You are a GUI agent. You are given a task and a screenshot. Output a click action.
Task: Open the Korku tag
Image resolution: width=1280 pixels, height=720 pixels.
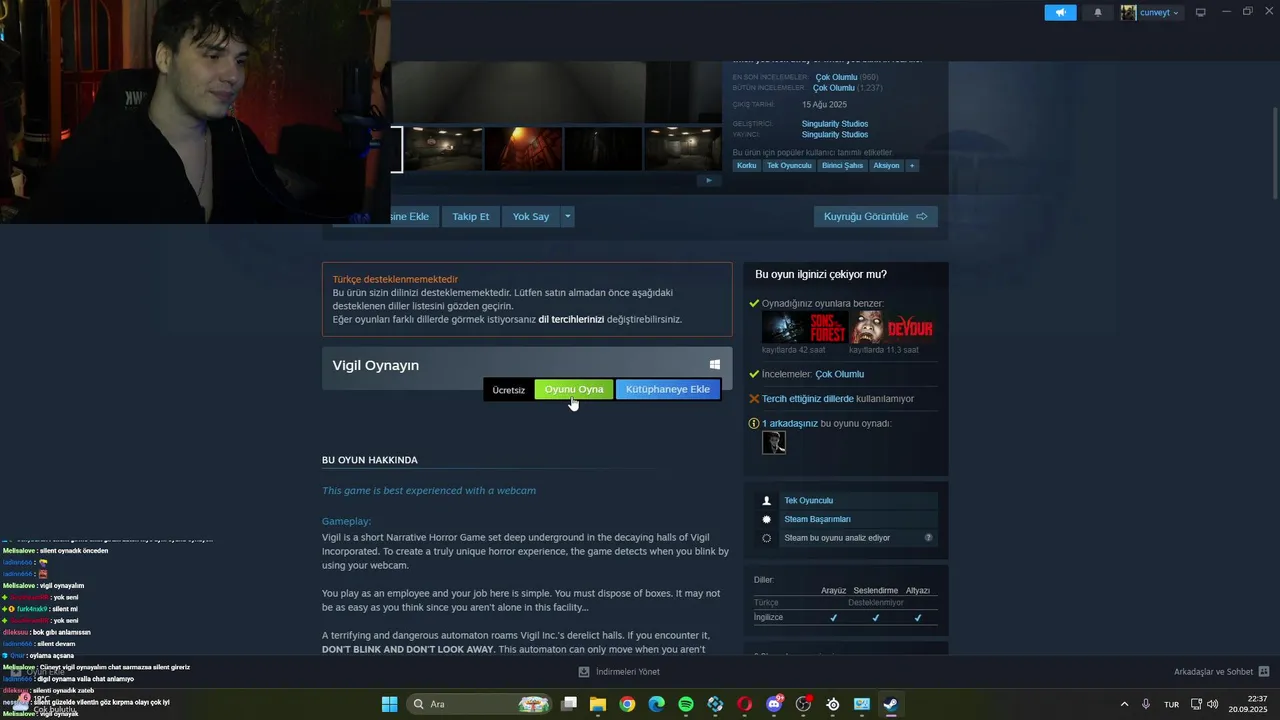[747, 165]
